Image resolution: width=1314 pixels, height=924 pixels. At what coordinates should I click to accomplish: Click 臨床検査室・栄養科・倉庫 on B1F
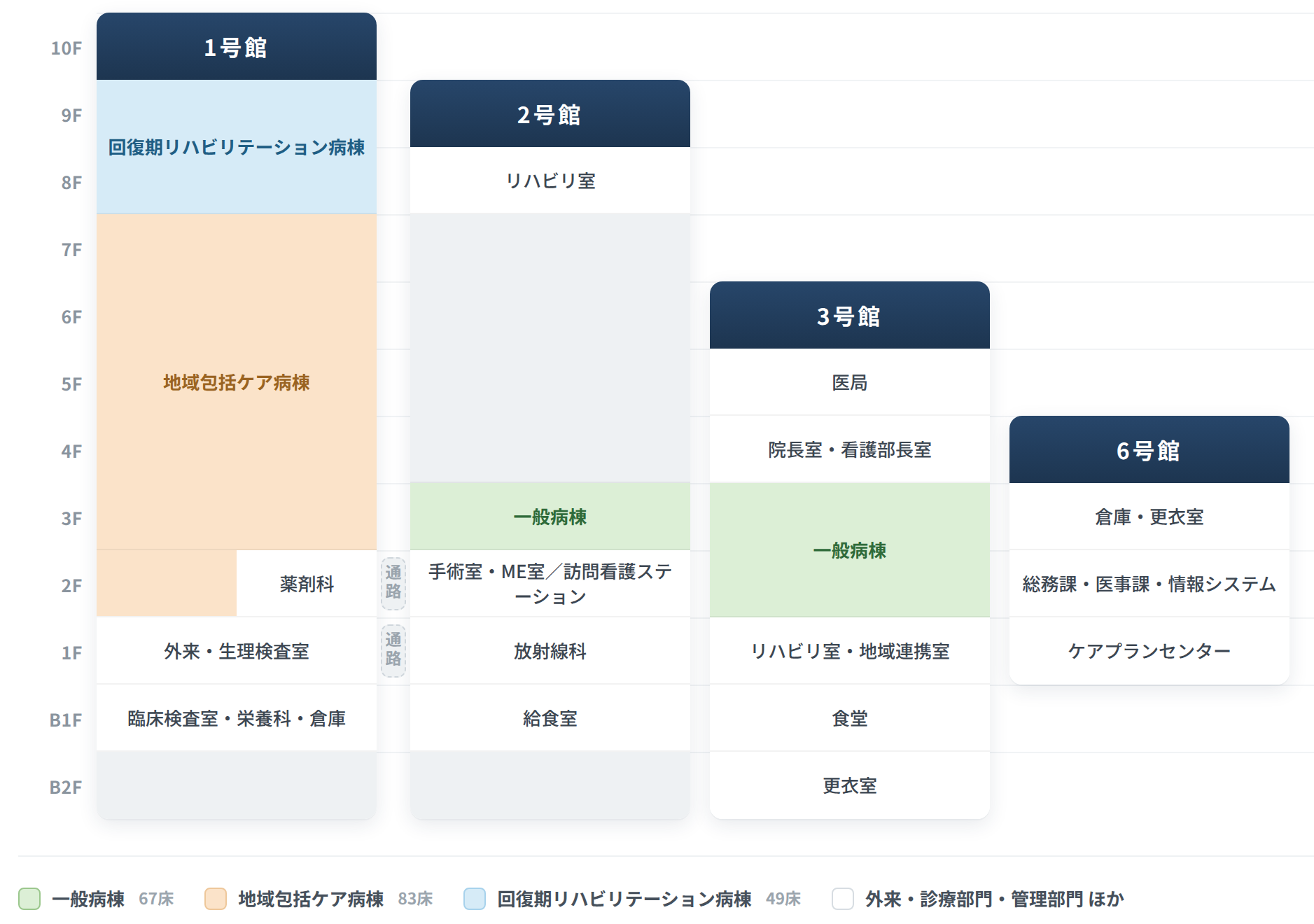237,718
